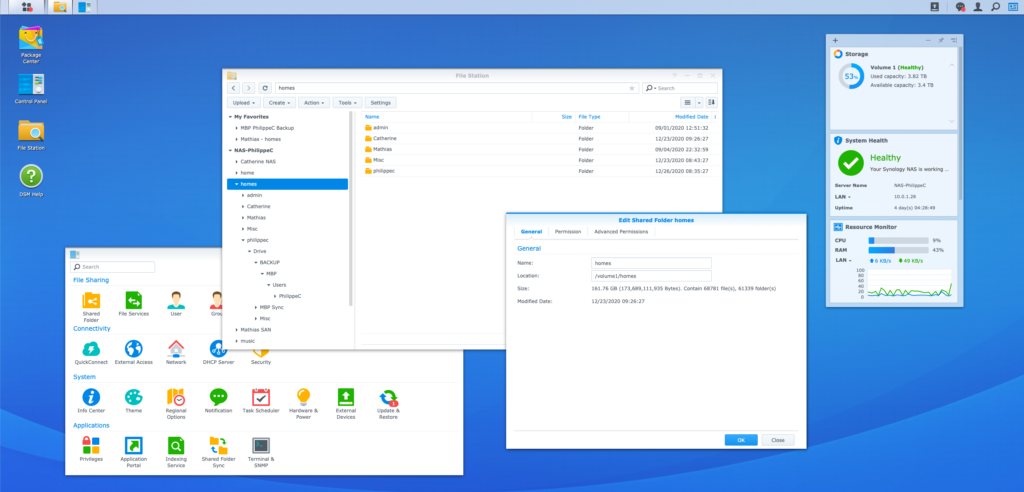Open Task Scheduler in Control Panel
This screenshot has width=1024, height=492.
261,401
